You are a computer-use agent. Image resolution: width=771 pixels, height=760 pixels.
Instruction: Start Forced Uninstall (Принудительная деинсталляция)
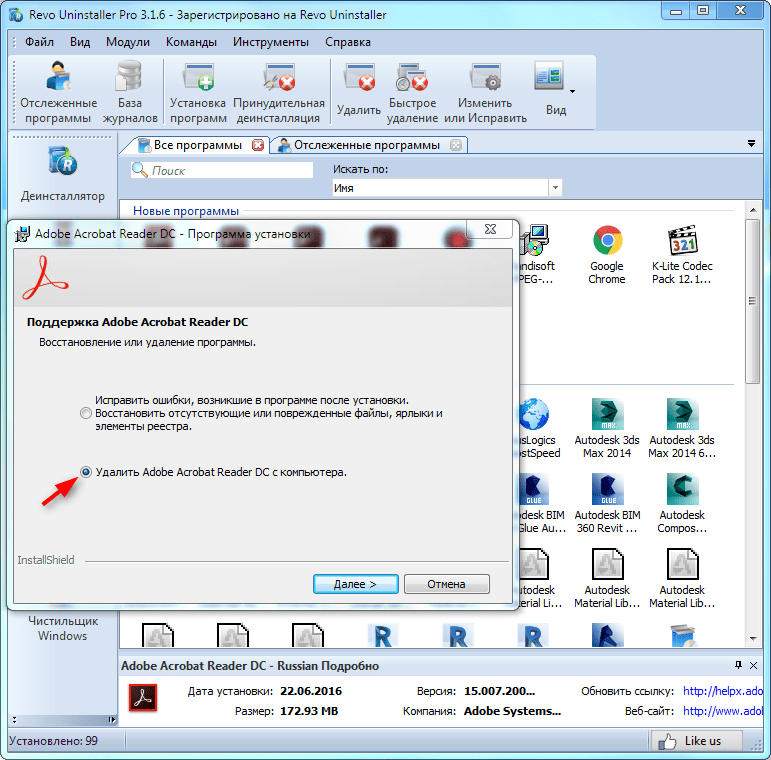278,92
